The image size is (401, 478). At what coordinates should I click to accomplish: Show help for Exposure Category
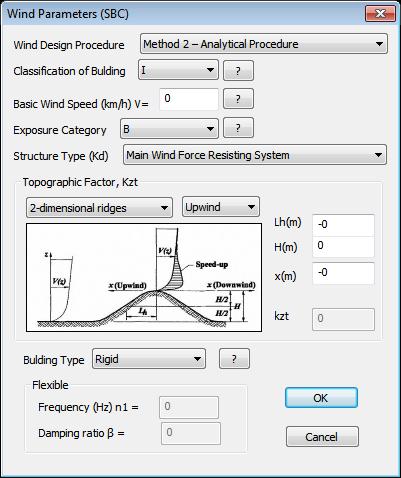(x=238, y=128)
